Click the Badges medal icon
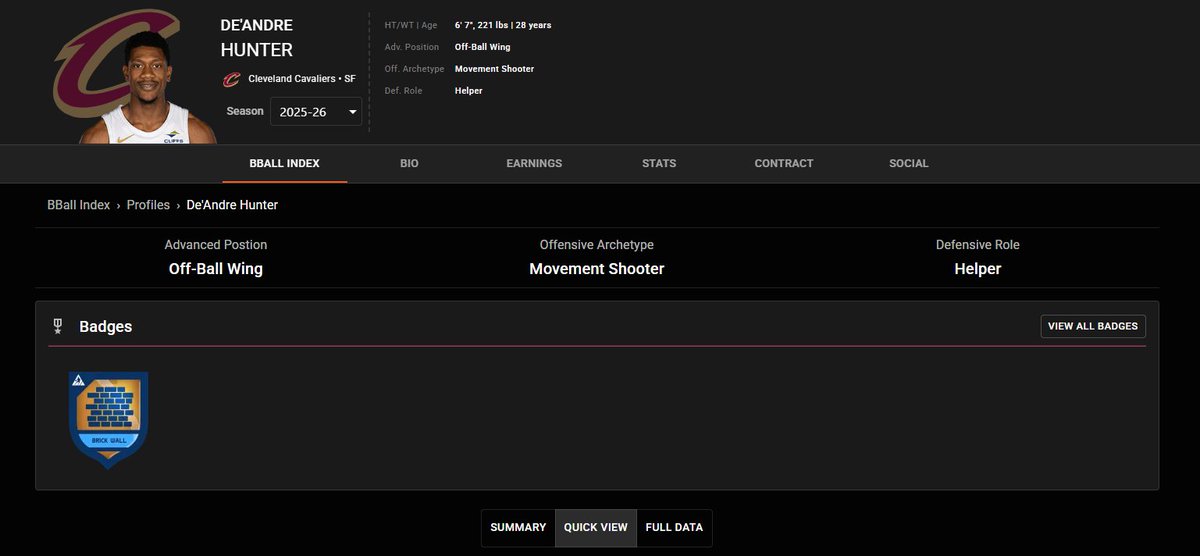Viewport: 1200px width, 556px height. pyautogui.click(x=58, y=326)
